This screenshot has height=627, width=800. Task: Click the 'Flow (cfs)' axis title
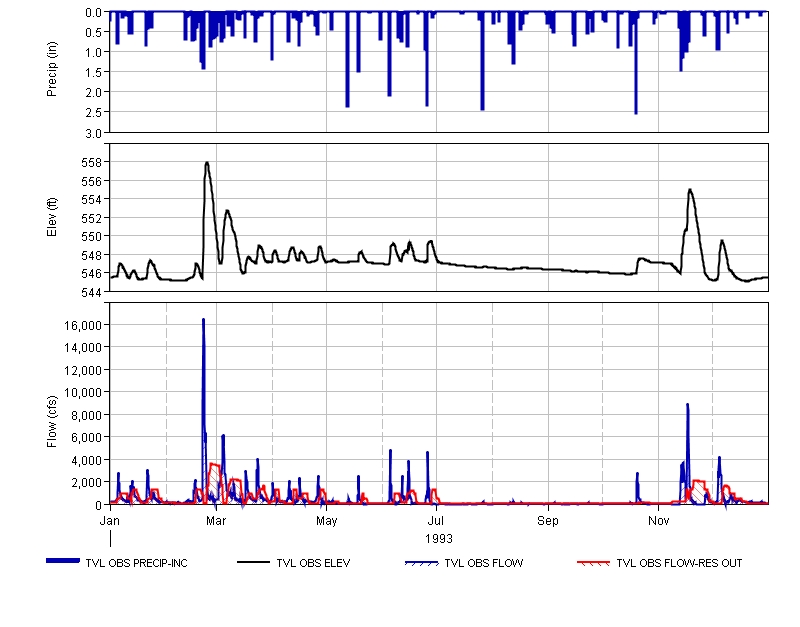[x=52, y=422]
